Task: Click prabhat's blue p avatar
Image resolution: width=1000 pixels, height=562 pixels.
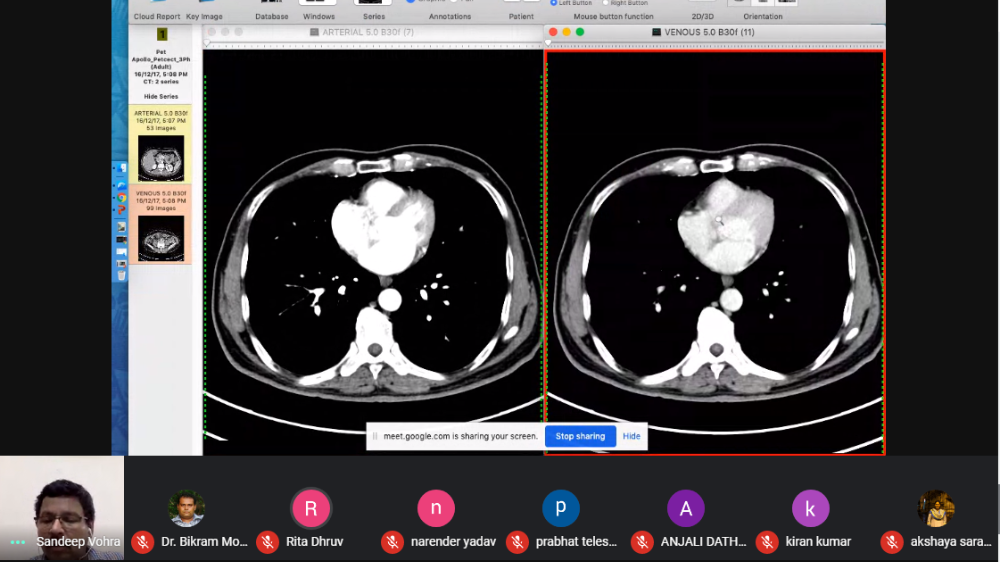Action: [x=561, y=508]
